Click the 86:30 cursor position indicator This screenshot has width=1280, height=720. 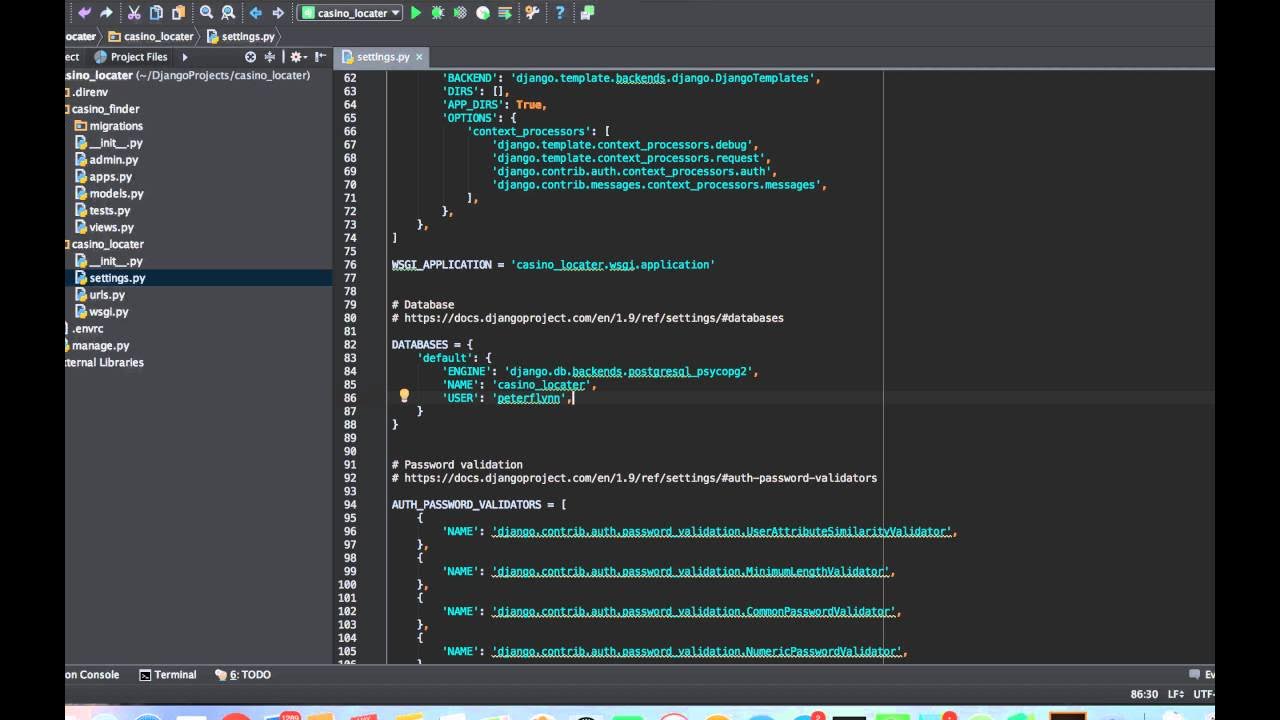[1144, 694]
